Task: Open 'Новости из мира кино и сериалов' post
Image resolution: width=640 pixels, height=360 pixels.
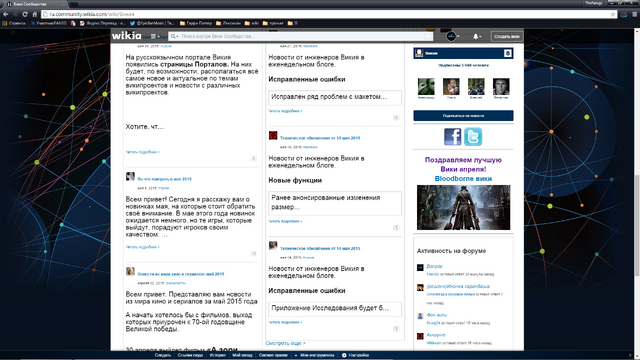Action: [181, 274]
